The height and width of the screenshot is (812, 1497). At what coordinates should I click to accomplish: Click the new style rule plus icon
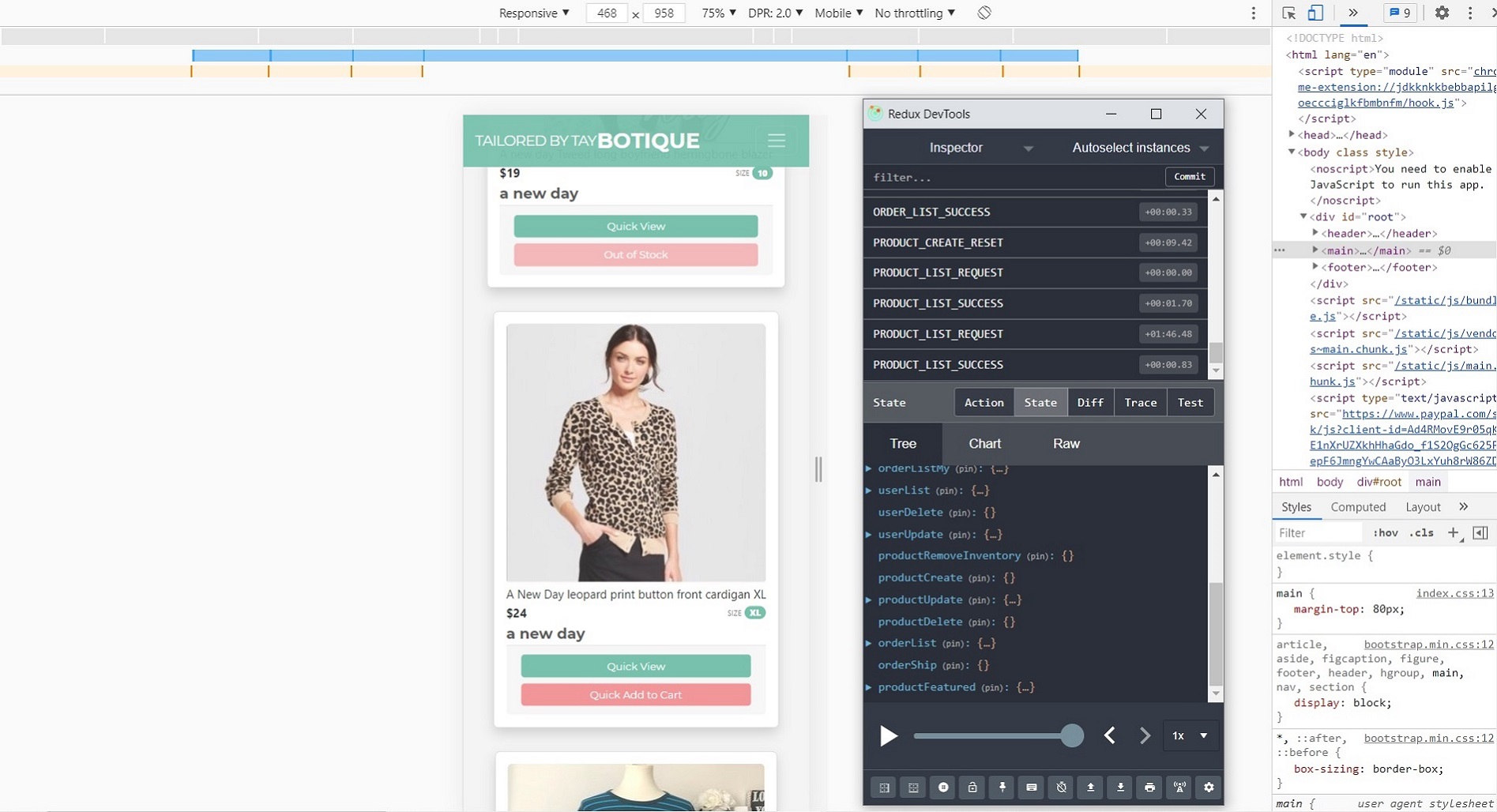[x=1454, y=533]
